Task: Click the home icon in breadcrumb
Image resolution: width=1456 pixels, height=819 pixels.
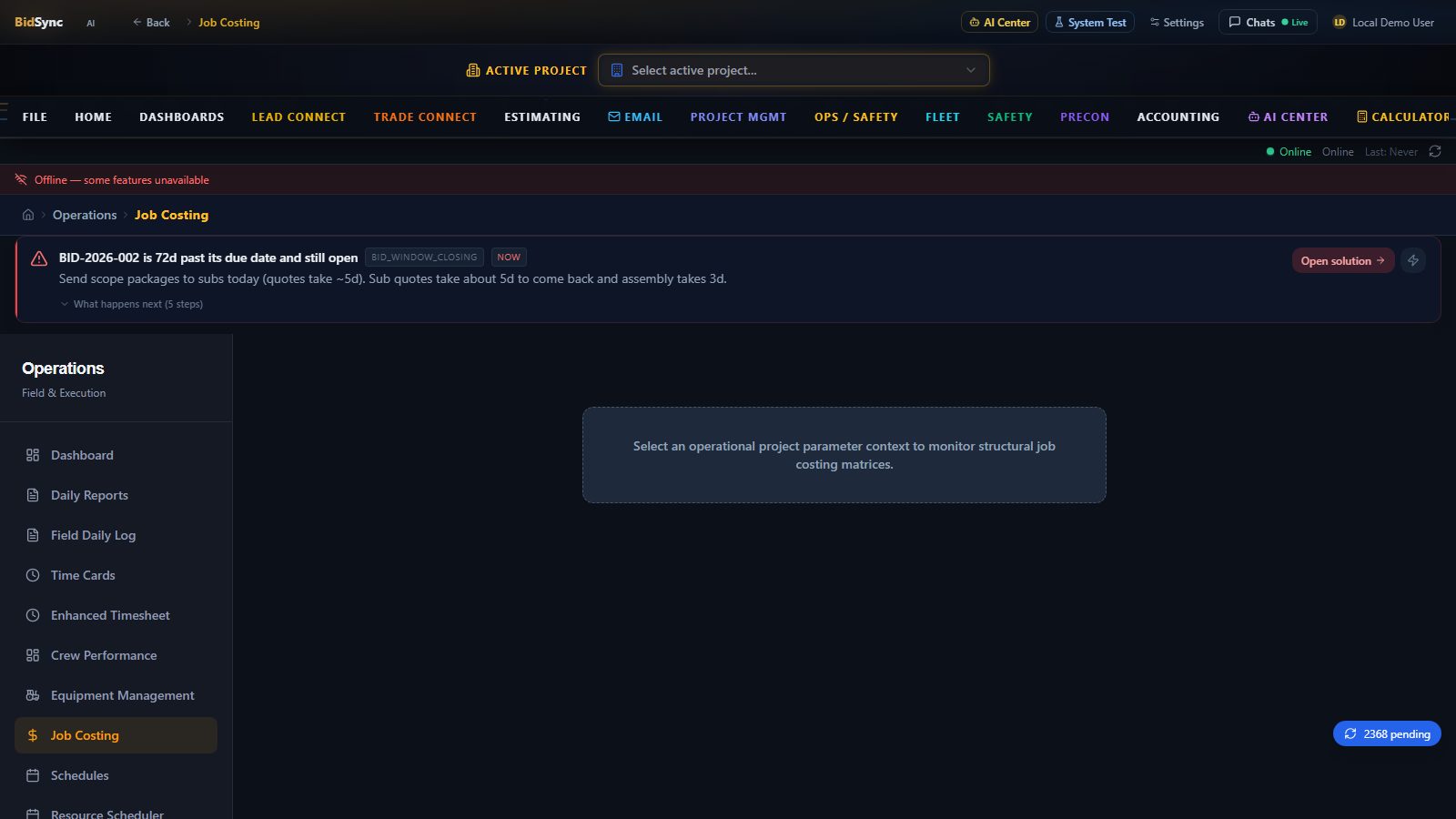Action: (x=28, y=215)
